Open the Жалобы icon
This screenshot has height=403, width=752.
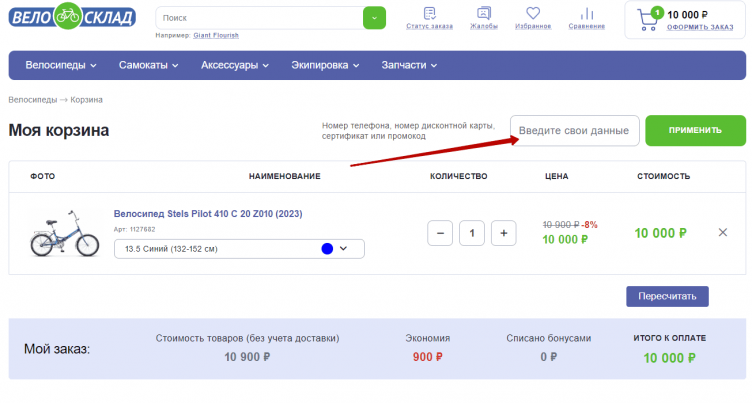(484, 14)
